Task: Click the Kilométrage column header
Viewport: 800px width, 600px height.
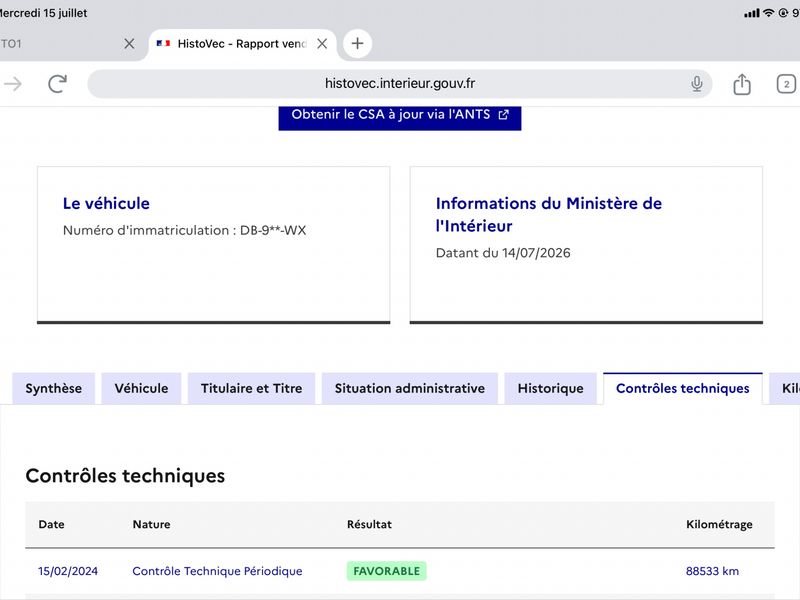Action: 719,524
